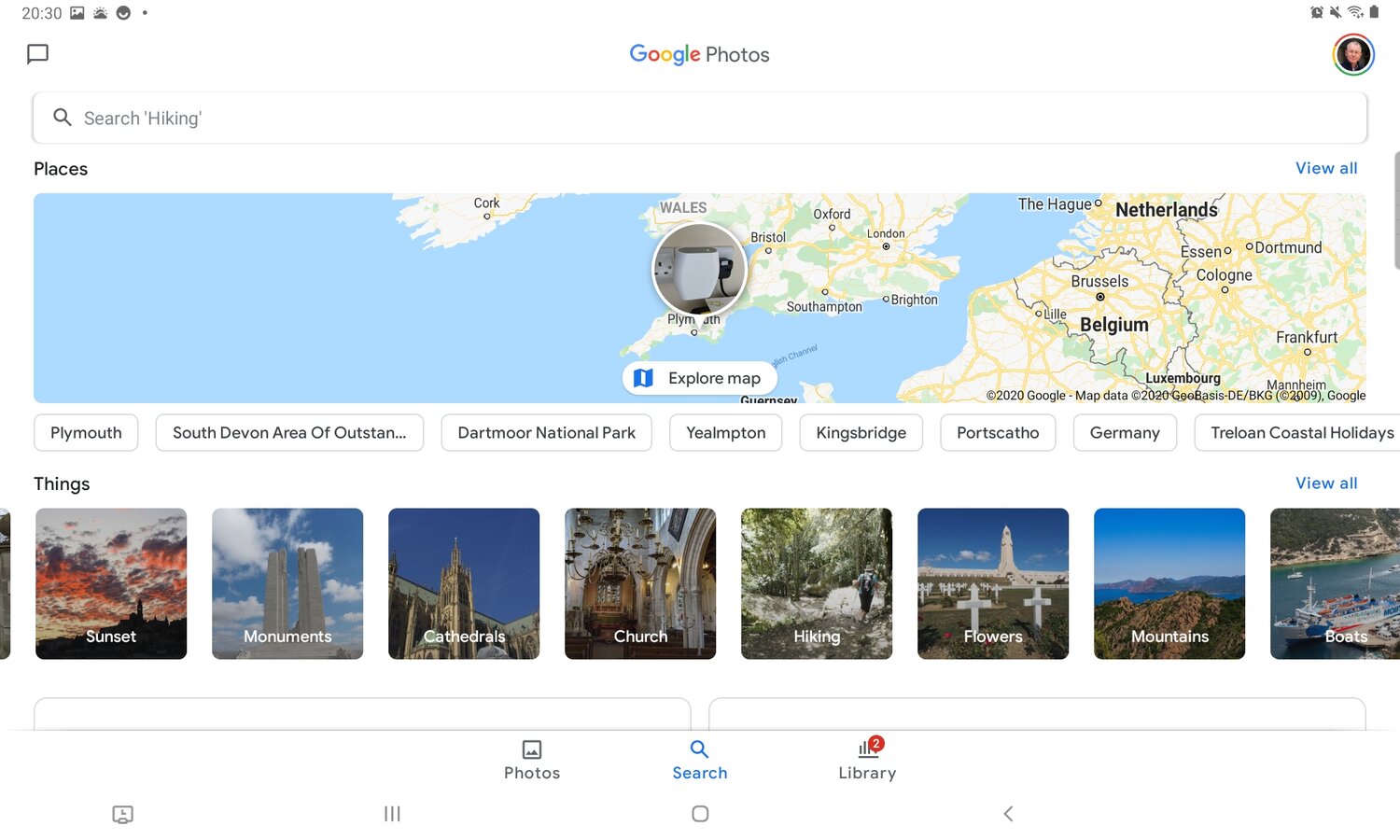Tap the Brussels label on the map
Screen dimensions: 1400x840
(x=1099, y=281)
